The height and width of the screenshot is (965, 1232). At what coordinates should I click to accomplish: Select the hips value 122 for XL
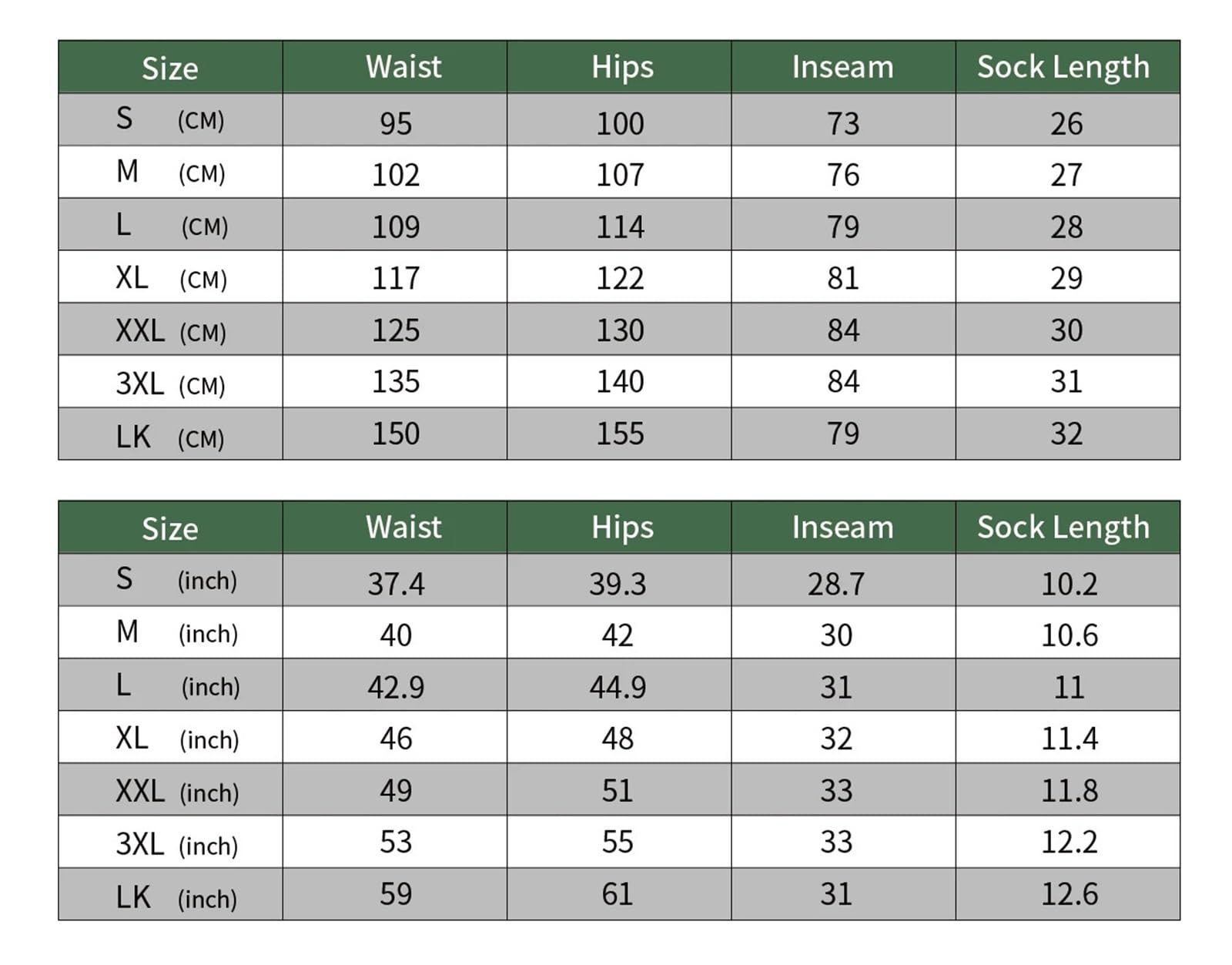[620, 278]
